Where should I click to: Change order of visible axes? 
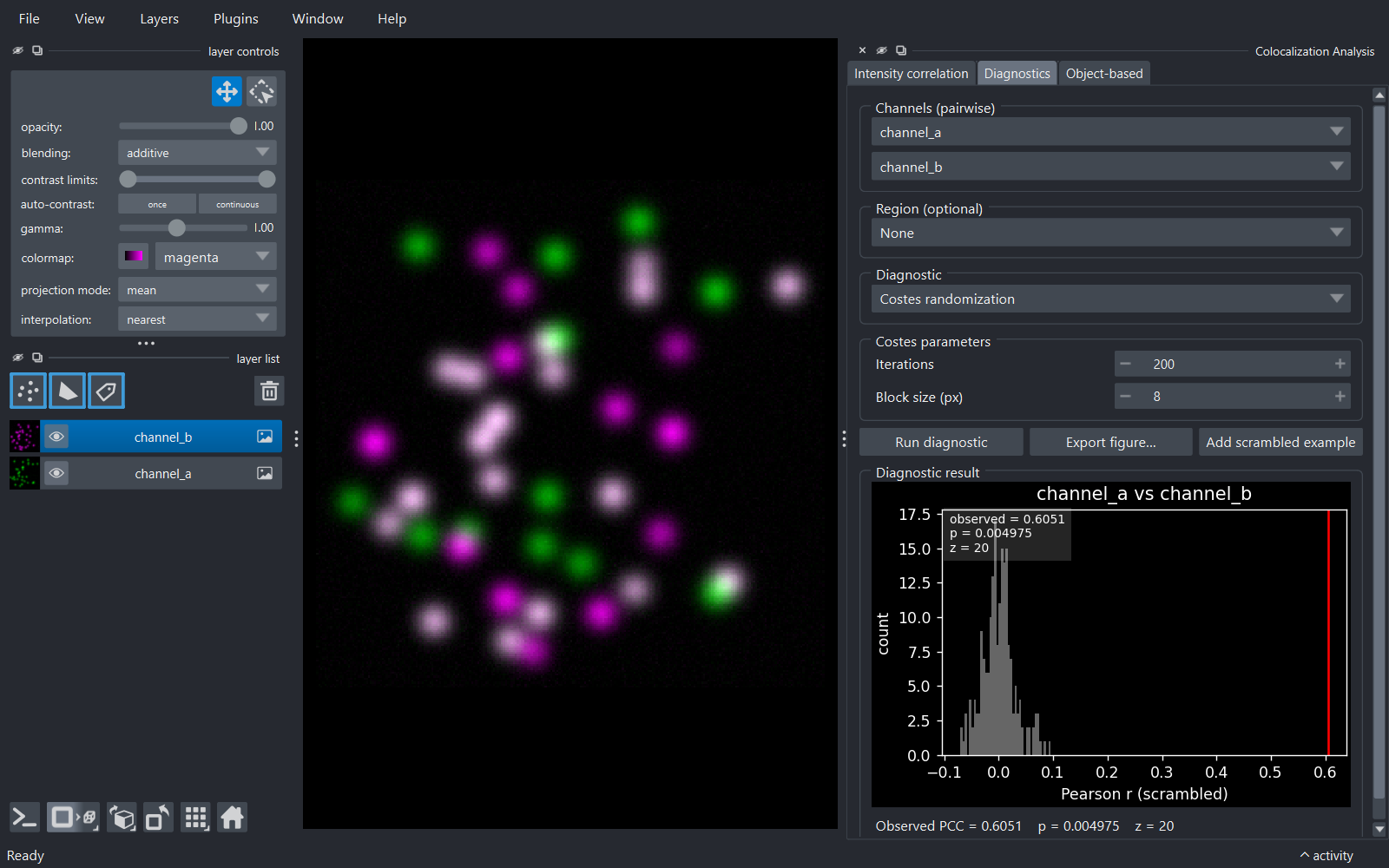click(x=122, y=818)
